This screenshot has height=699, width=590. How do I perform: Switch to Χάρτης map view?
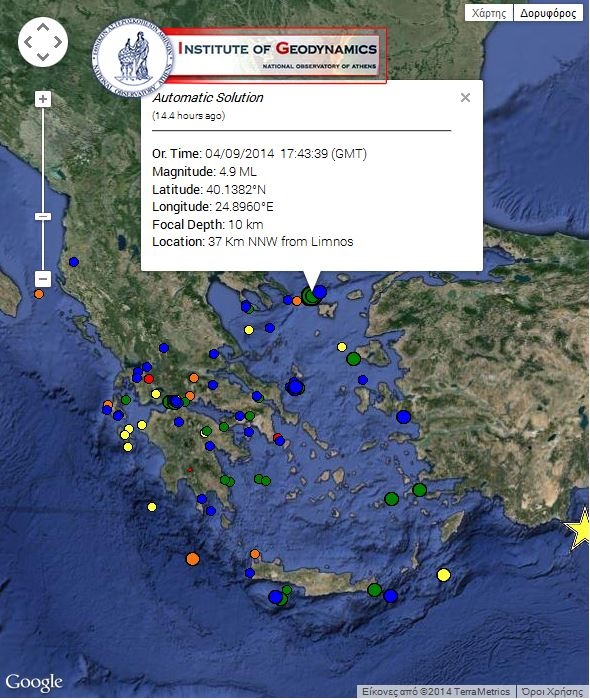point(489,13)
